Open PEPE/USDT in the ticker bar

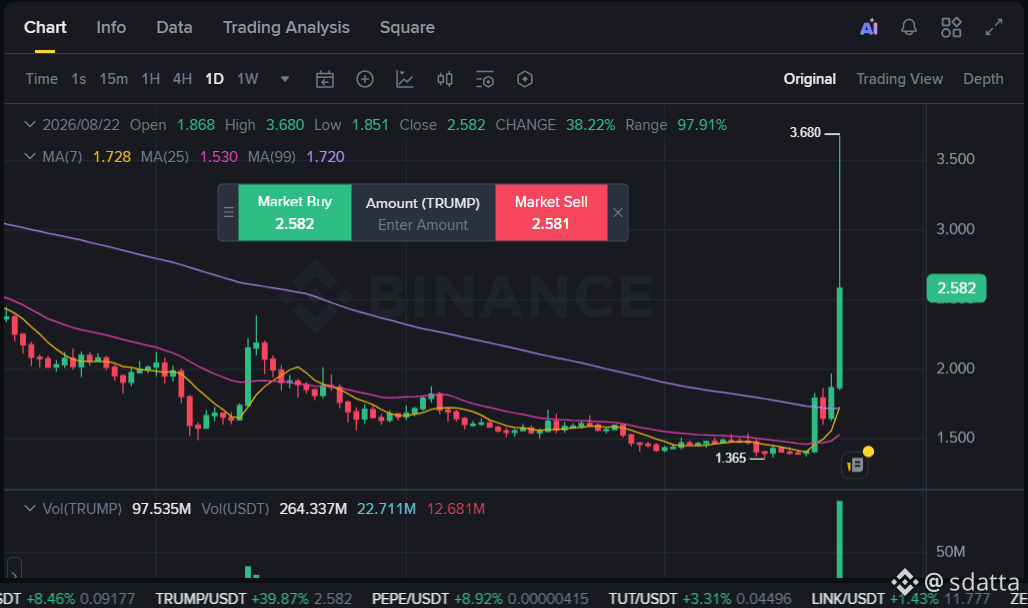[x=479, y=599]
